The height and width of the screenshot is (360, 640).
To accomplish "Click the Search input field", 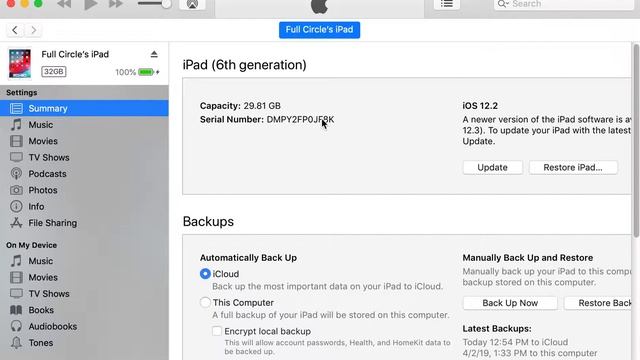I will (x=564, y=4).
